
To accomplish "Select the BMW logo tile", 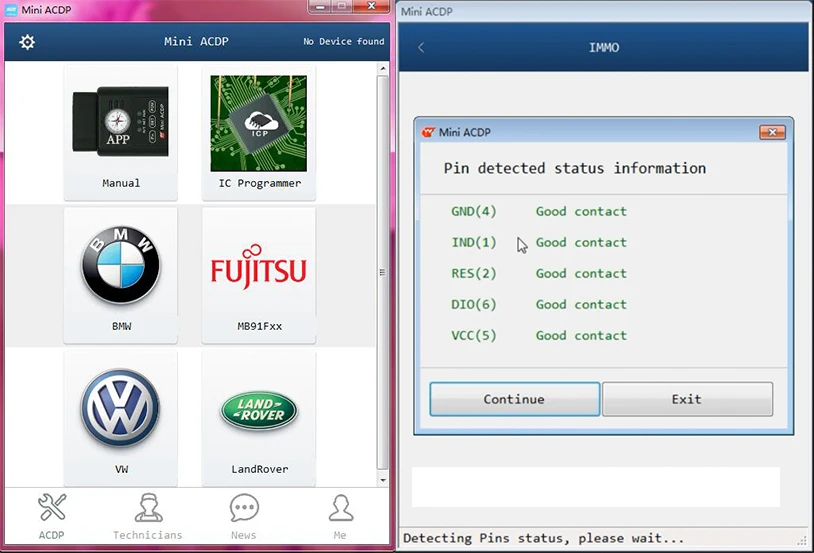I will click(120, 275).
